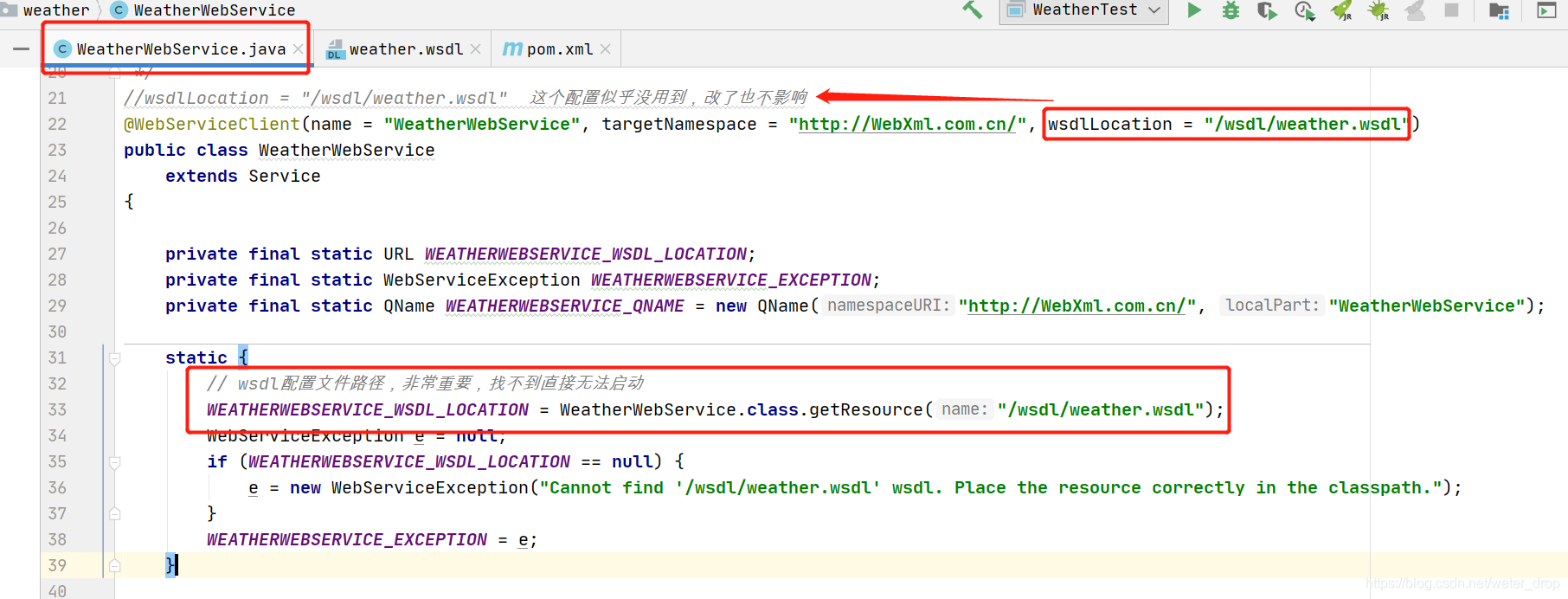The image size is (1568, 599).
Task: Open Project Structure folder icon
Action: pos(1499,10)
